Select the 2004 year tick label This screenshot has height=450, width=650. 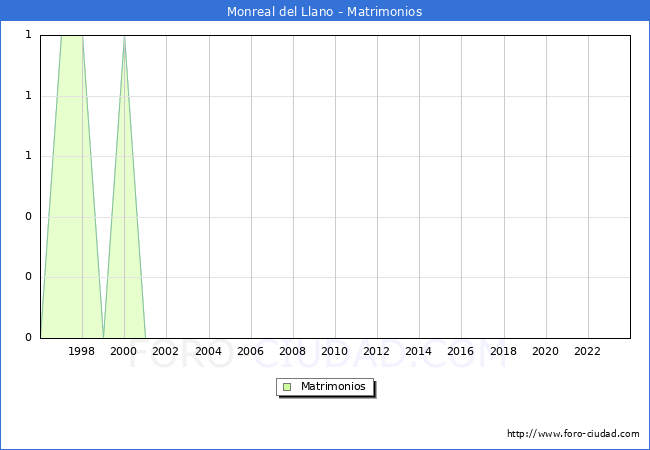tap(208, 352)
